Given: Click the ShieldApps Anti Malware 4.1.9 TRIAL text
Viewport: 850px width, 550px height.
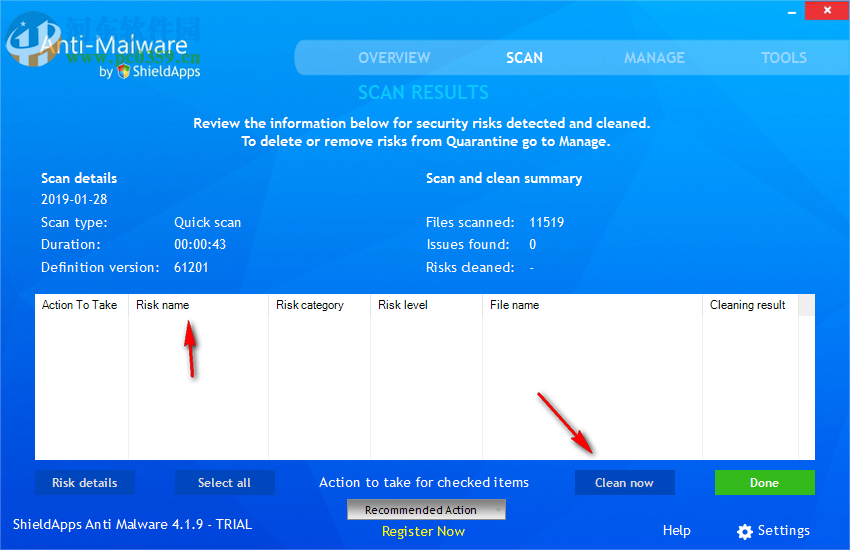Looking at the screenshot, I should point(132,525).
